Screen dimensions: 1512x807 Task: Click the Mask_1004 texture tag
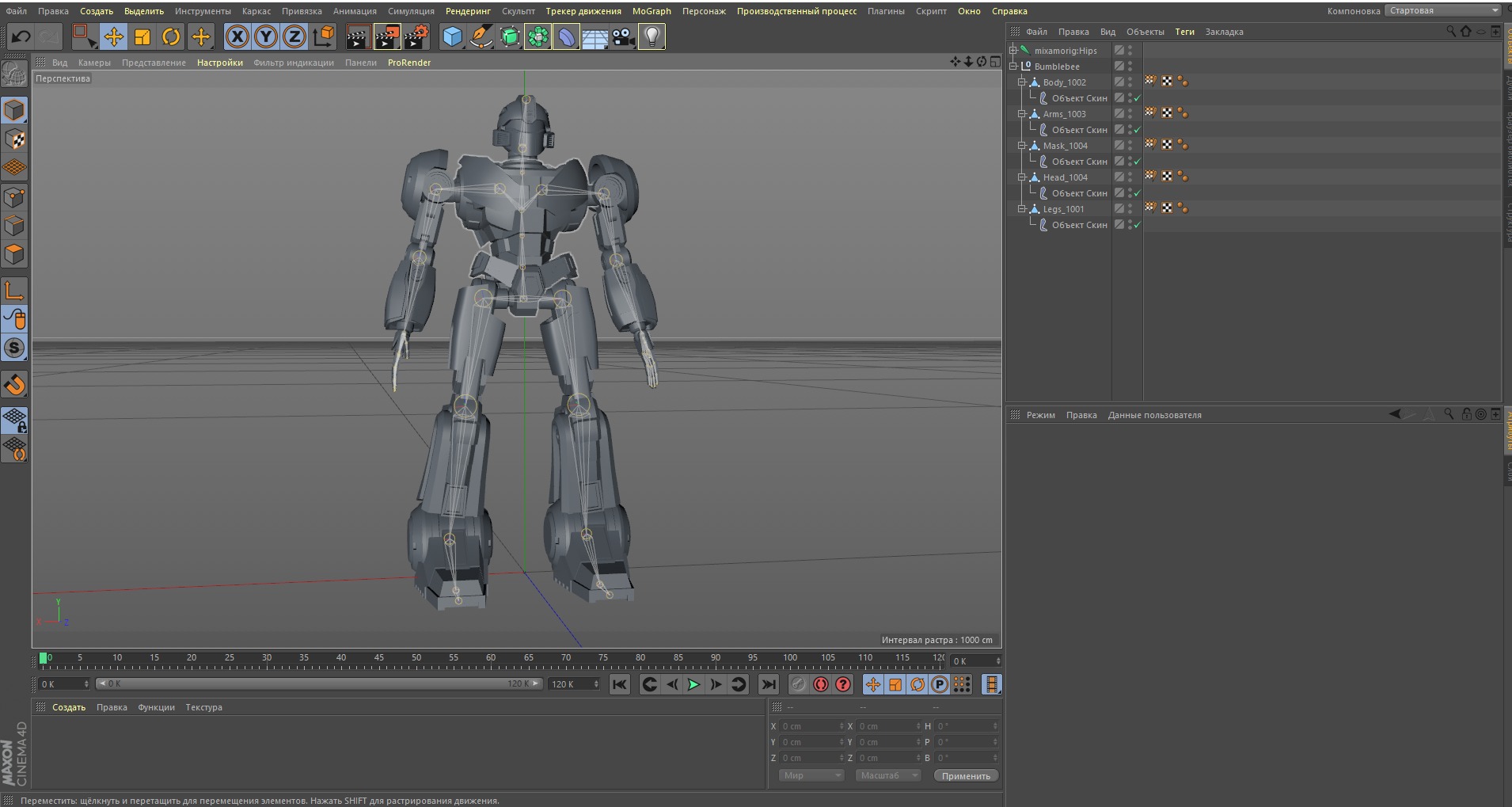[x=1167, y=145]
